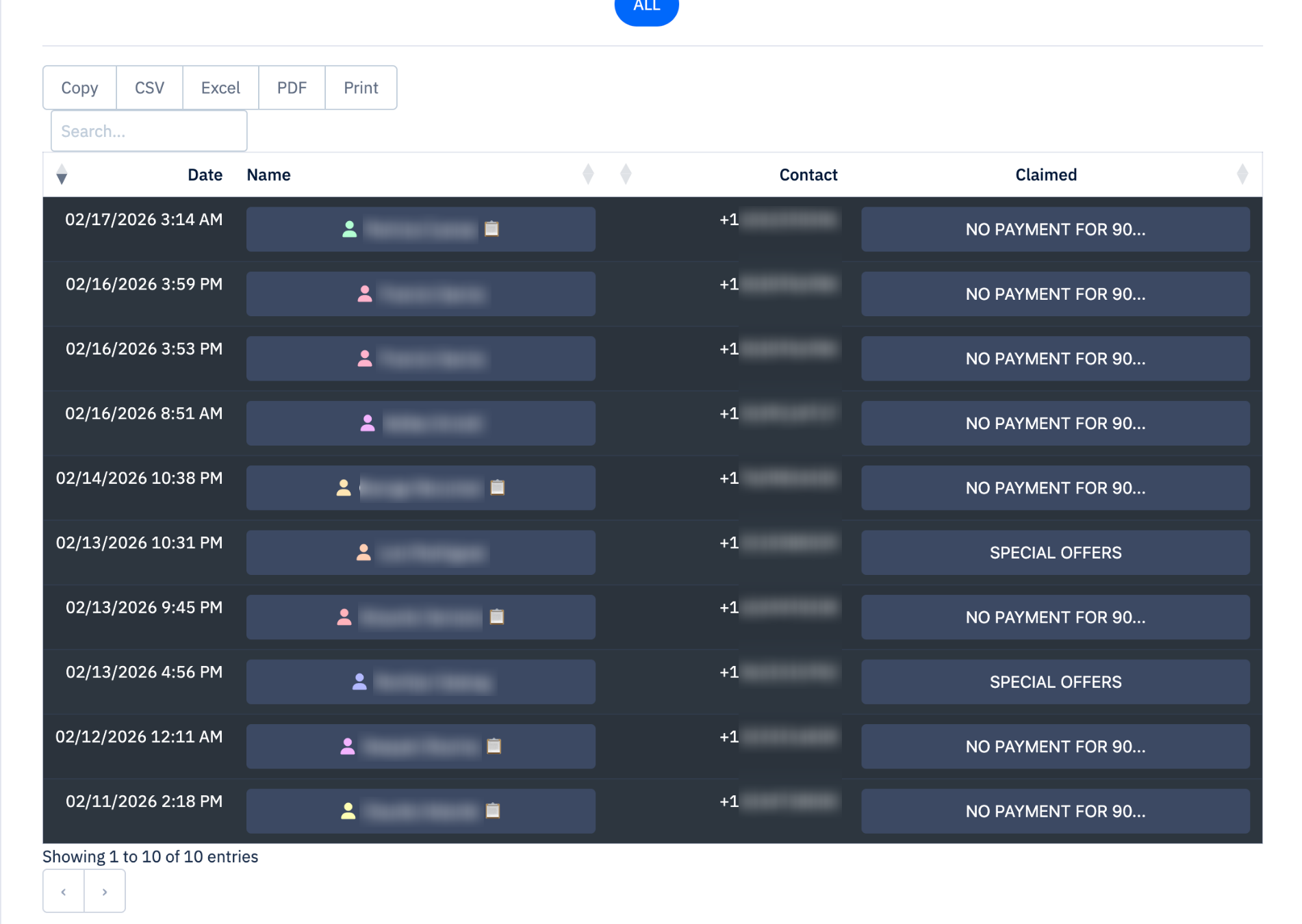This screenshot has width=1302, height=924.
Task: Open claimed offer for 02/17/2026 3:14 AM
Action: [x=1055, y=229]
